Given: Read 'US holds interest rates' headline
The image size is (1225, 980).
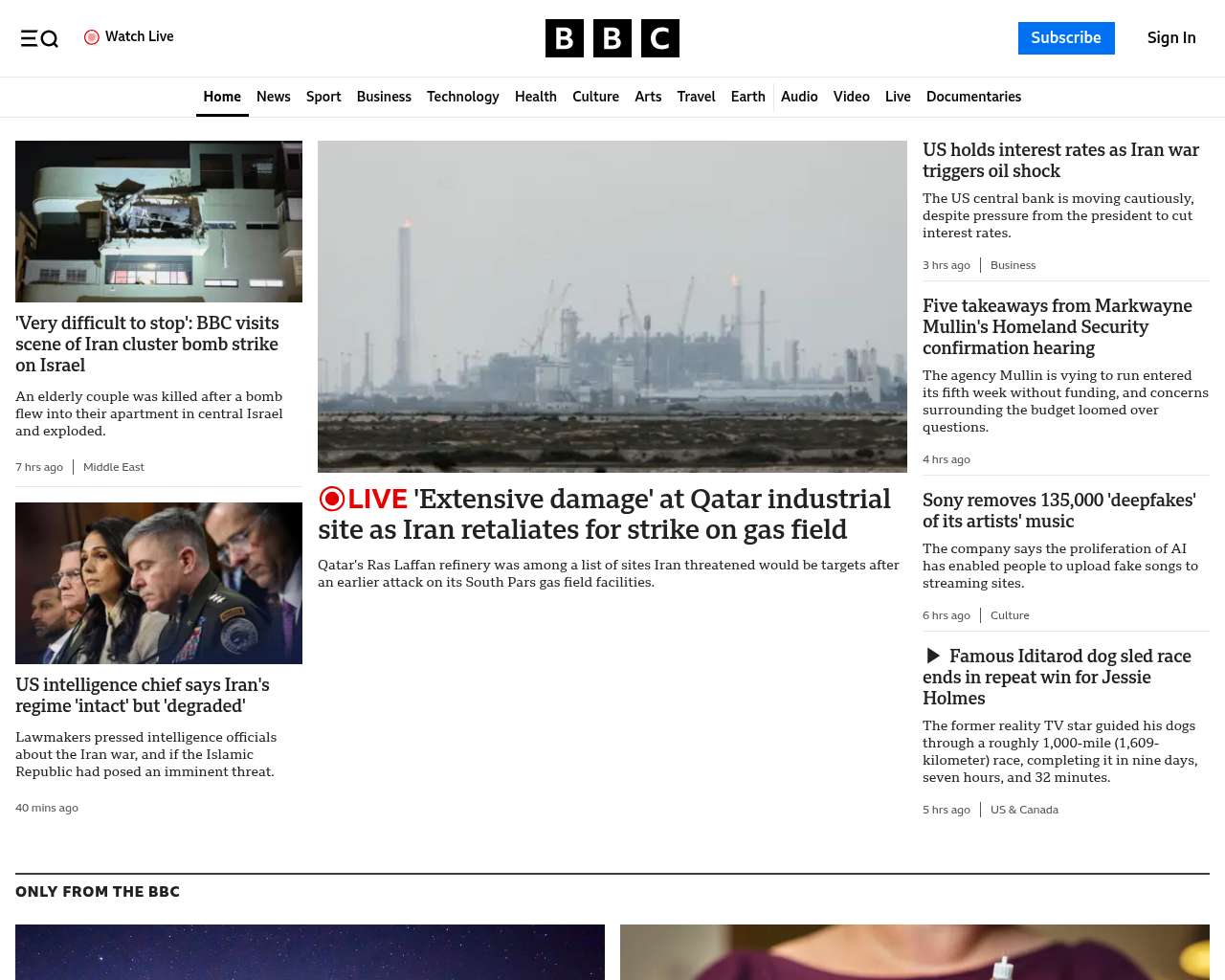Looking at the screenshot, I should coord(1060,161).
